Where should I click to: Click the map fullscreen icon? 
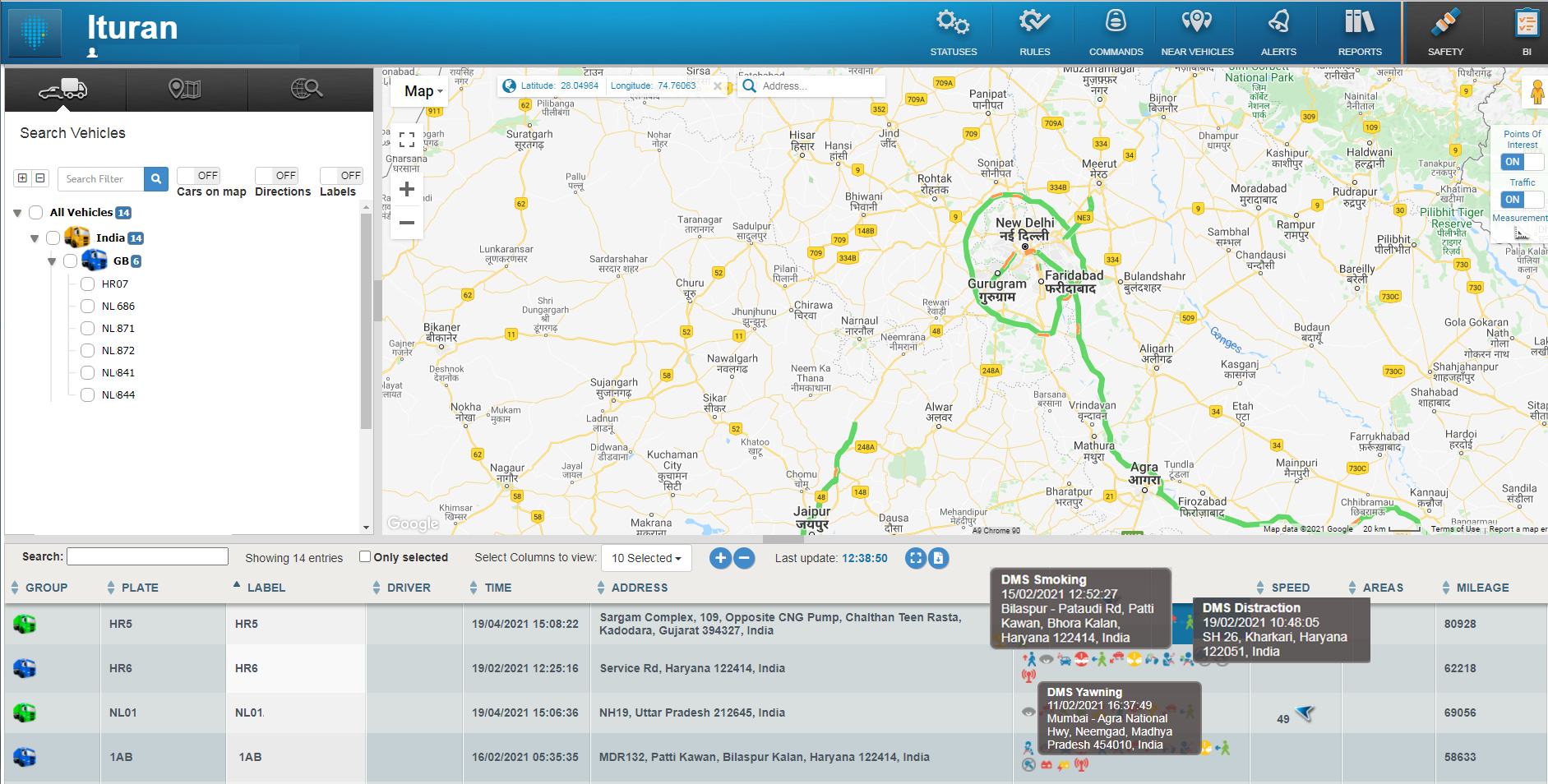click(407, 140)
